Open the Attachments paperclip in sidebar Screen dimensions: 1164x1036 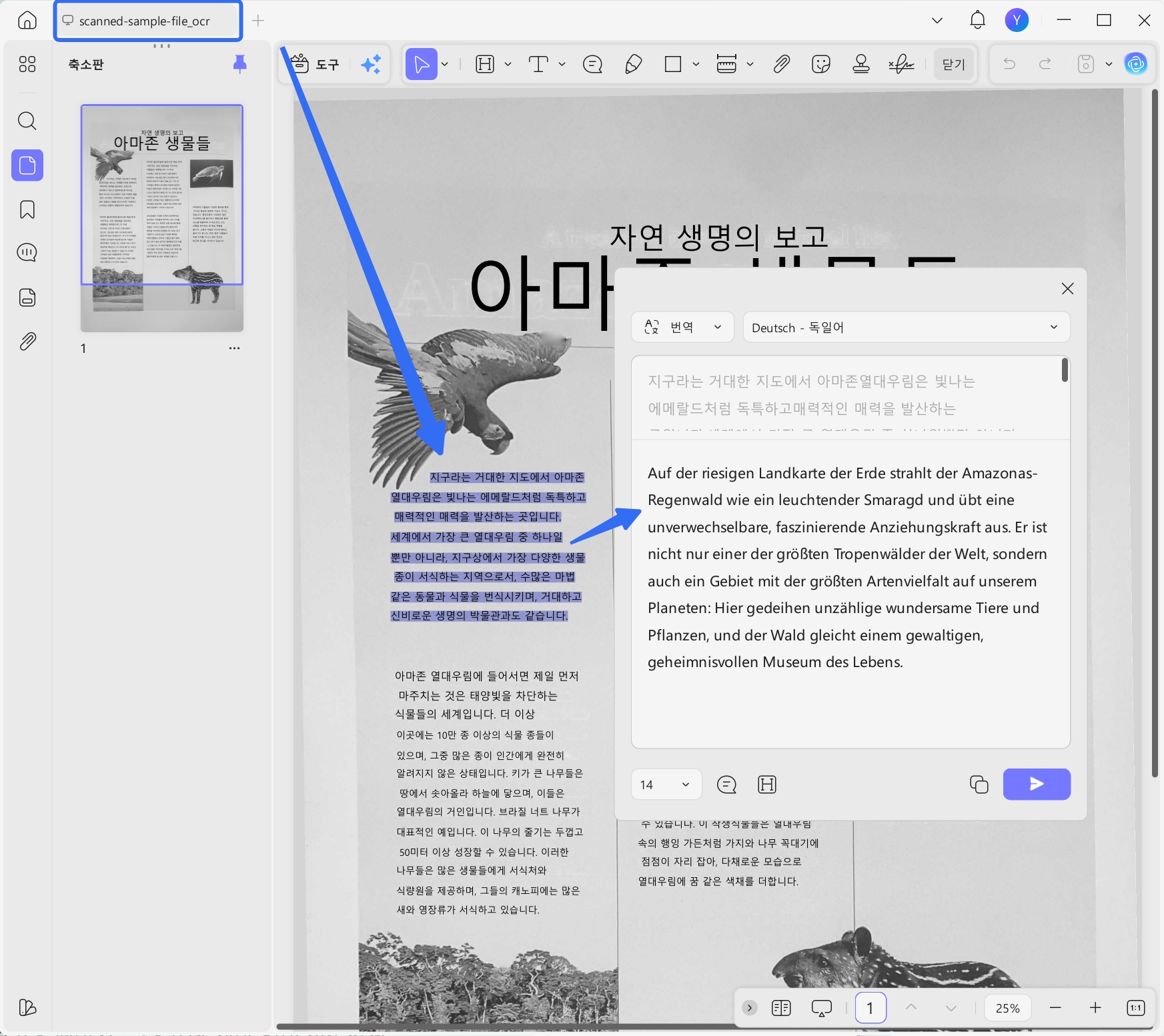[27, 342]
